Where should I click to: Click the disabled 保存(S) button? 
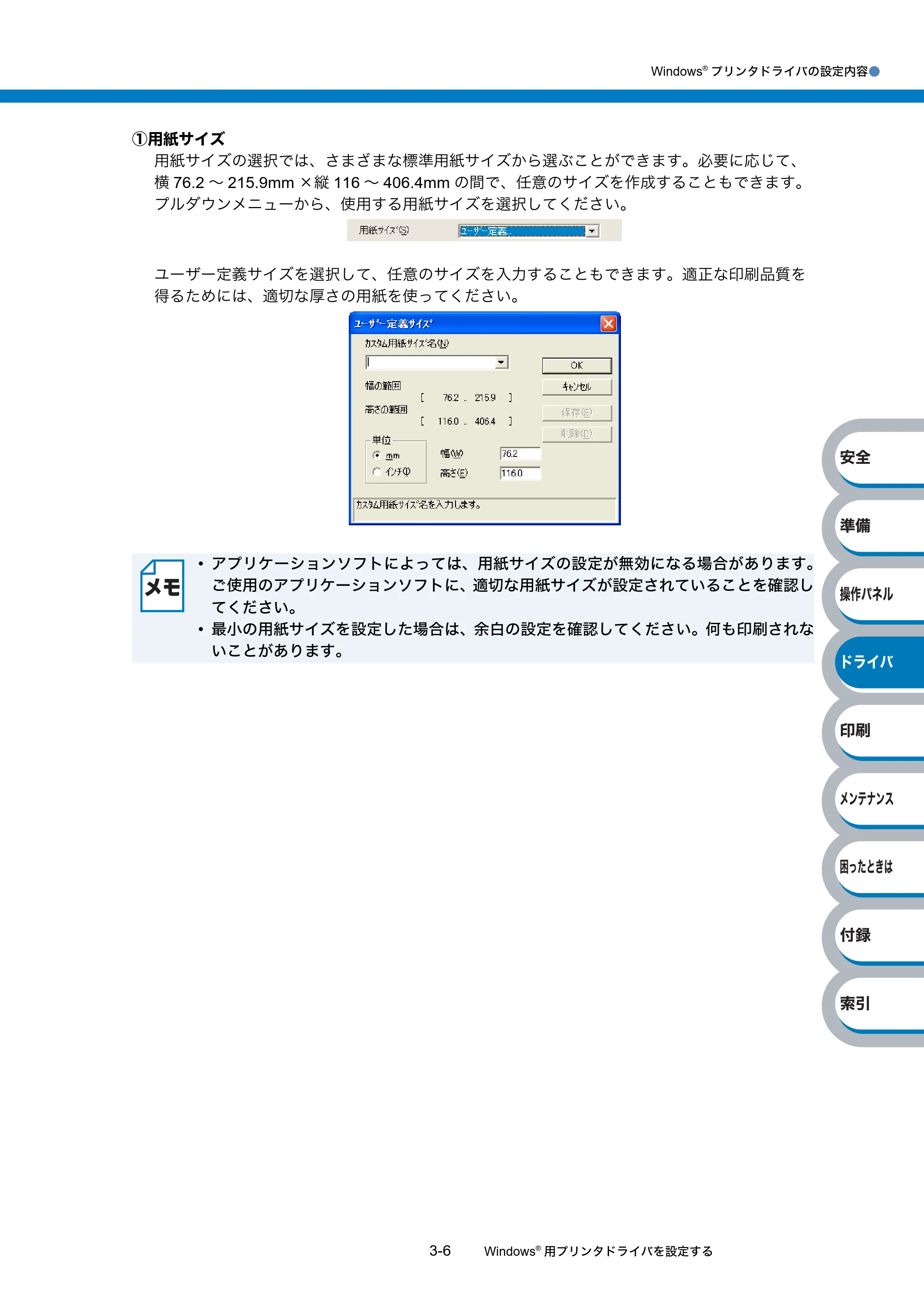(577, 413)
